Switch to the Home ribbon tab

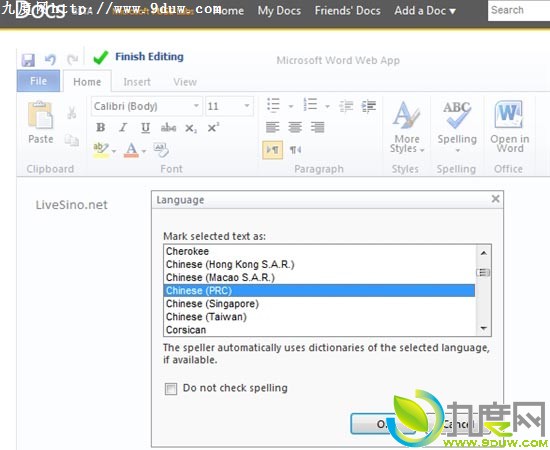(x=87, y=82)
